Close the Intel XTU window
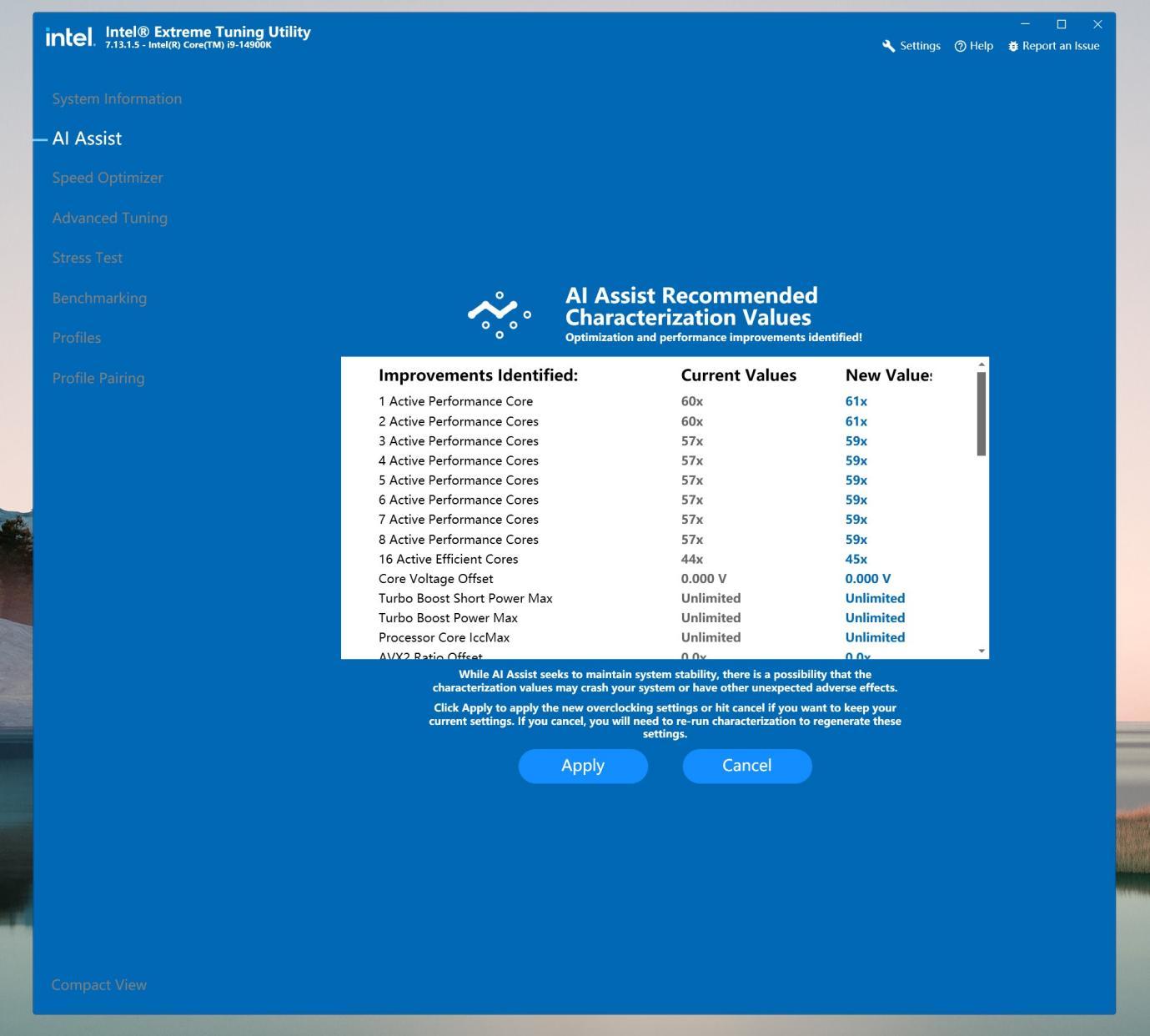The width and height of the screenshot is (1150, 1036). [x=1097, y=23]
